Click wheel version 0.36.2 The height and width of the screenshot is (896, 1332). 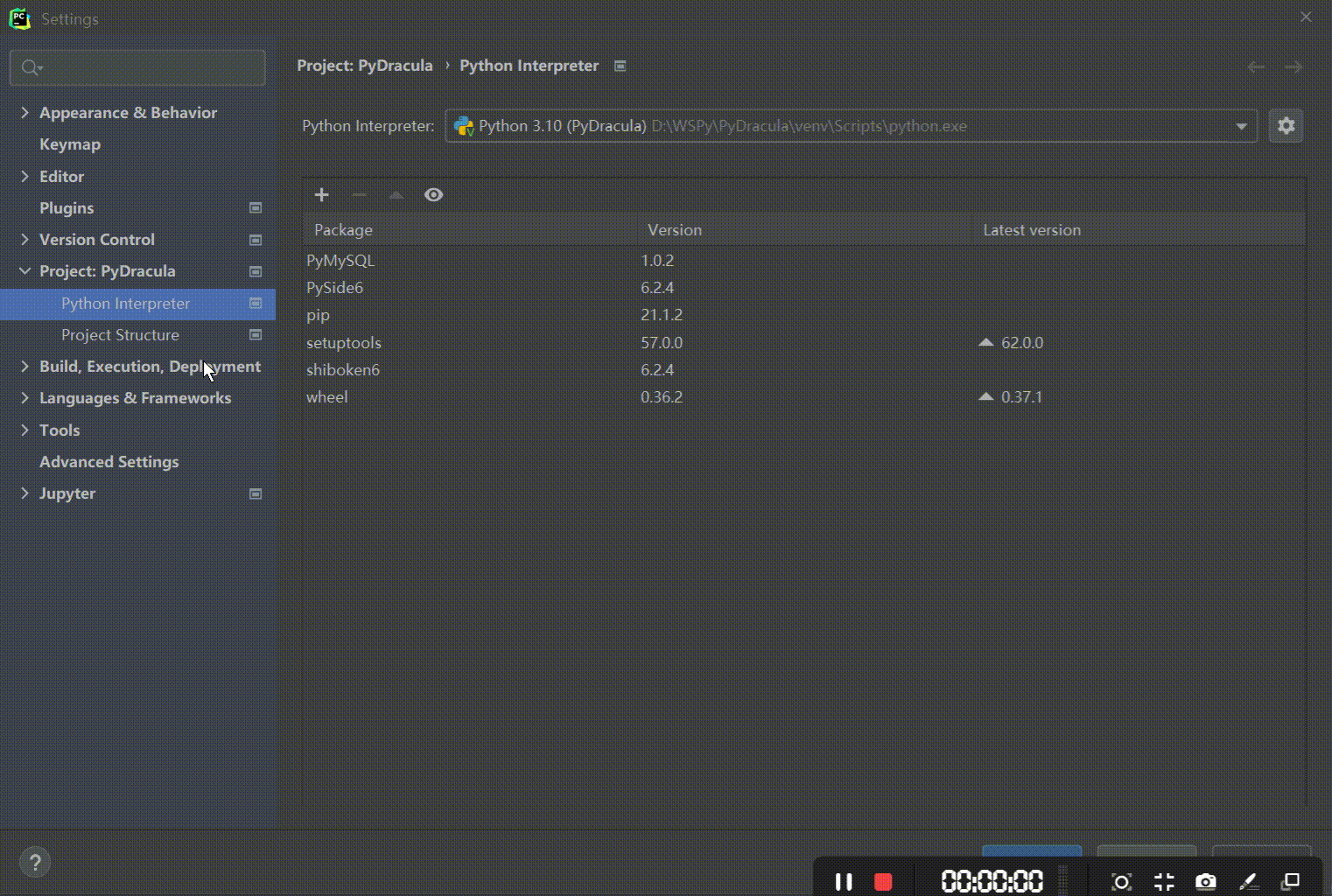click(x=662, y=396)
